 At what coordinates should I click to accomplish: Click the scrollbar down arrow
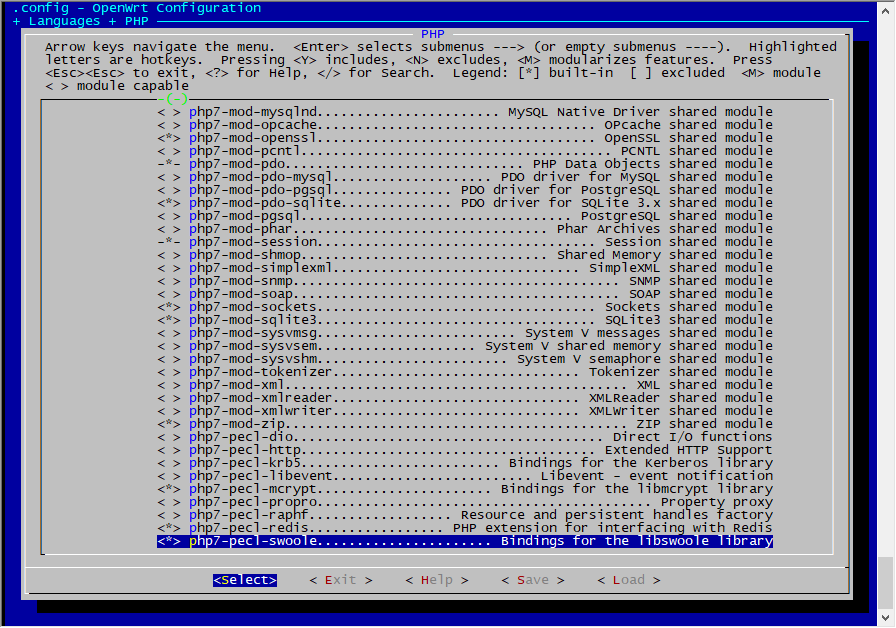click(x=886, y=618)
